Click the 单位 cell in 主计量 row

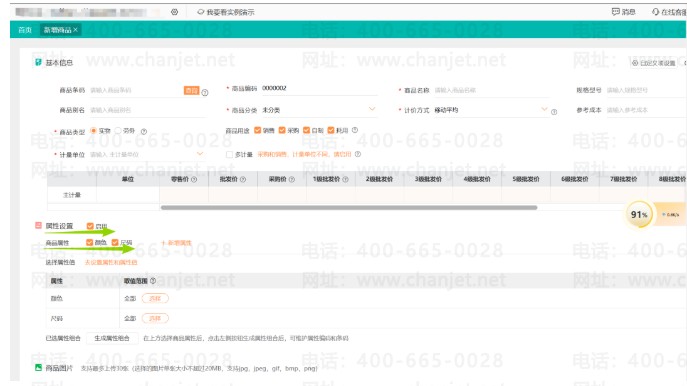(x=128, y=195)
